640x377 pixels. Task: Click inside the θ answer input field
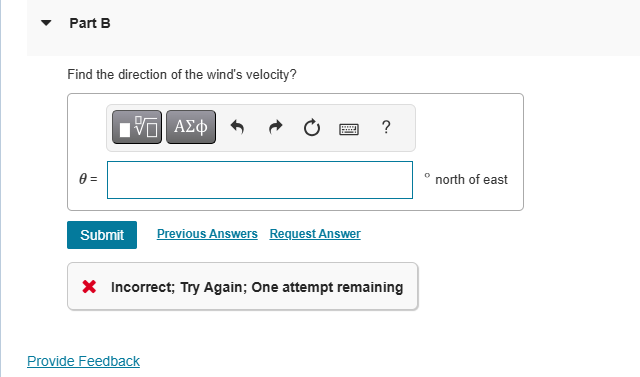click(260, 180)
